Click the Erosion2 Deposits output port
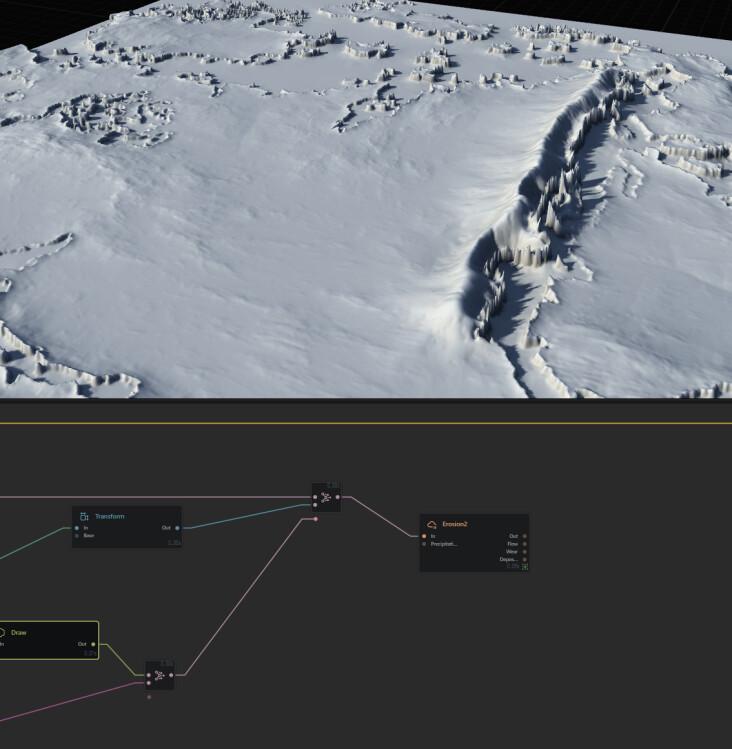Screen dimensions: 732x749 click(x=525, y=559)
